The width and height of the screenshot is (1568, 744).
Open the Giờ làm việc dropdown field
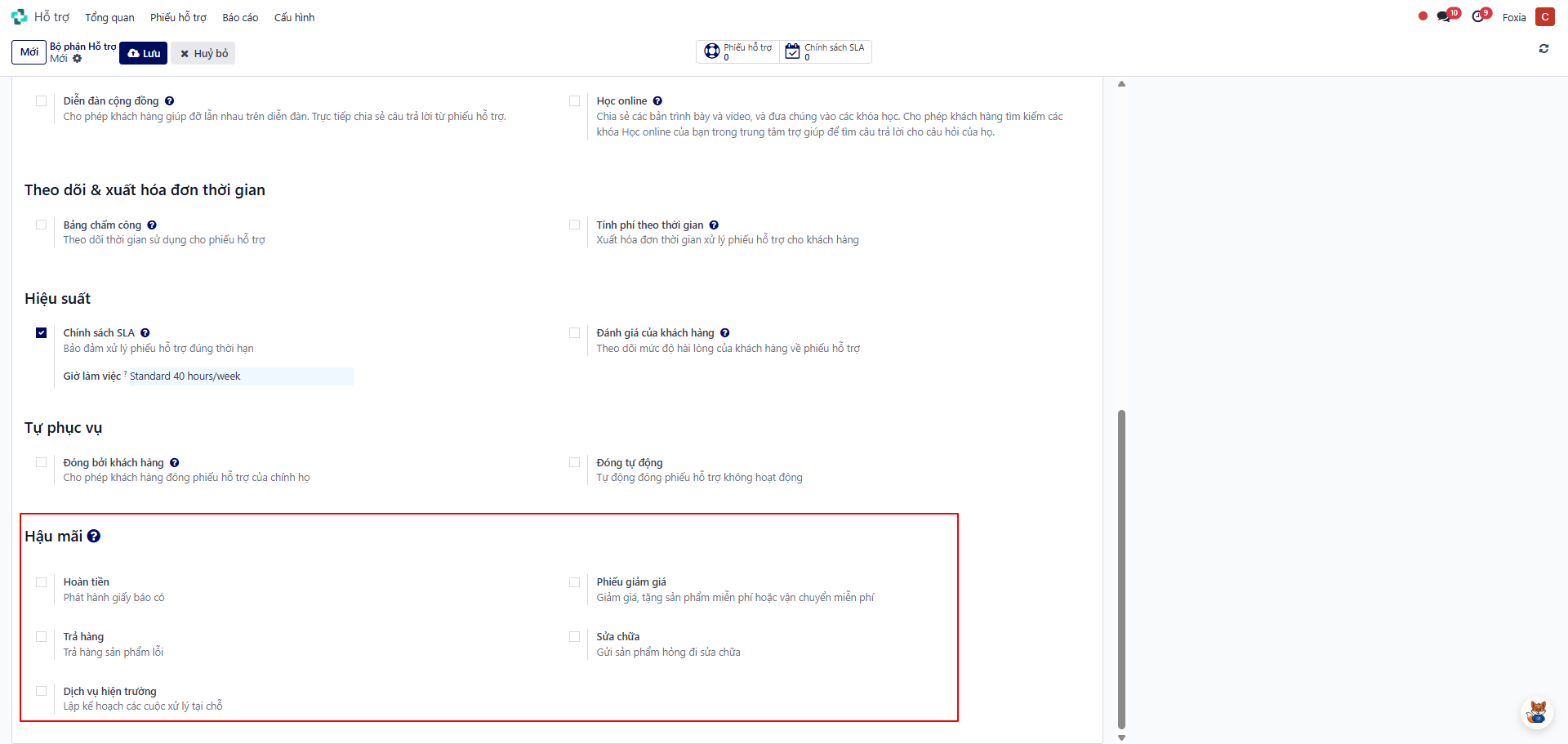(239, 376)
